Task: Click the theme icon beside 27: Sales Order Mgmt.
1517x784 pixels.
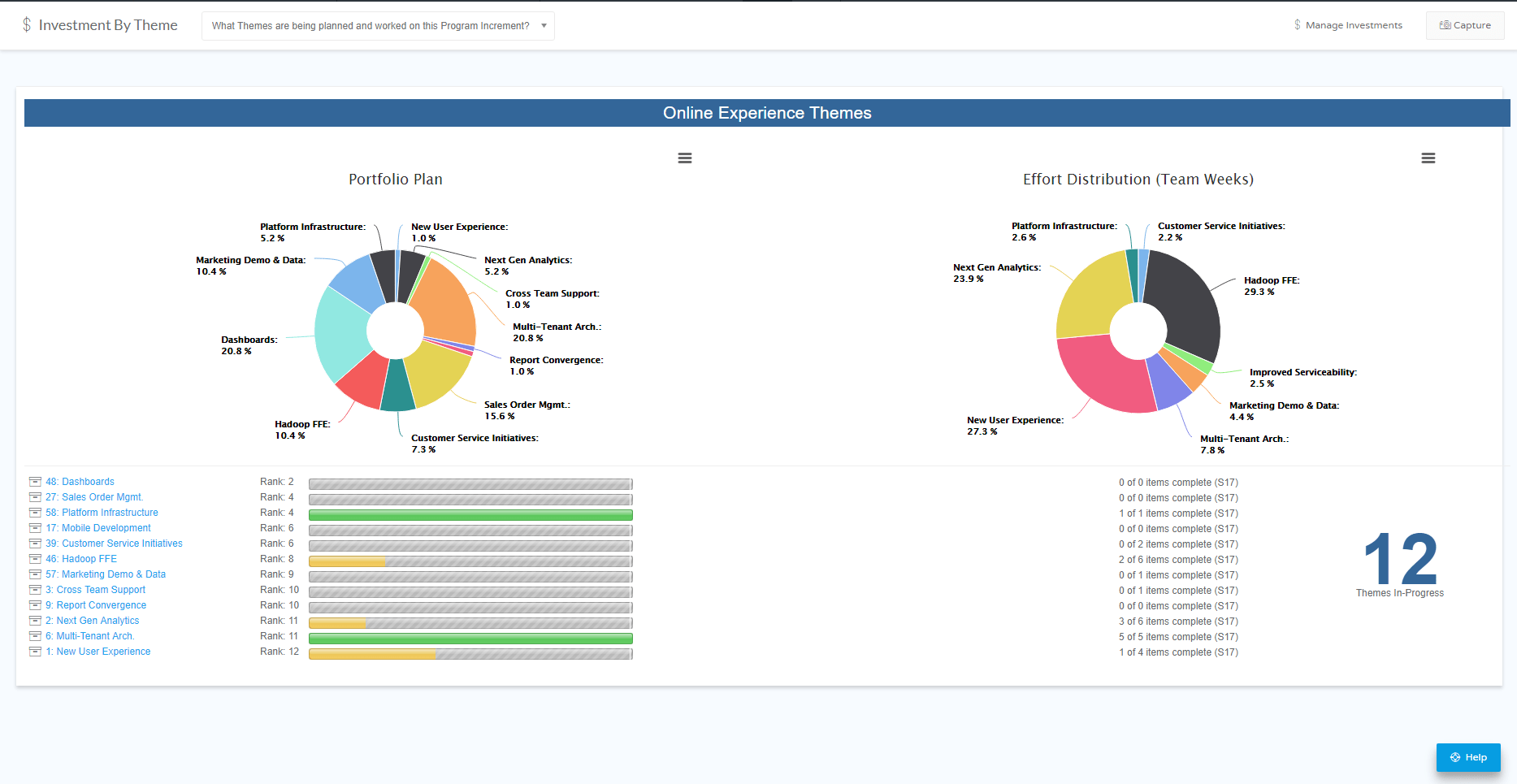Action: coord(35,497)
